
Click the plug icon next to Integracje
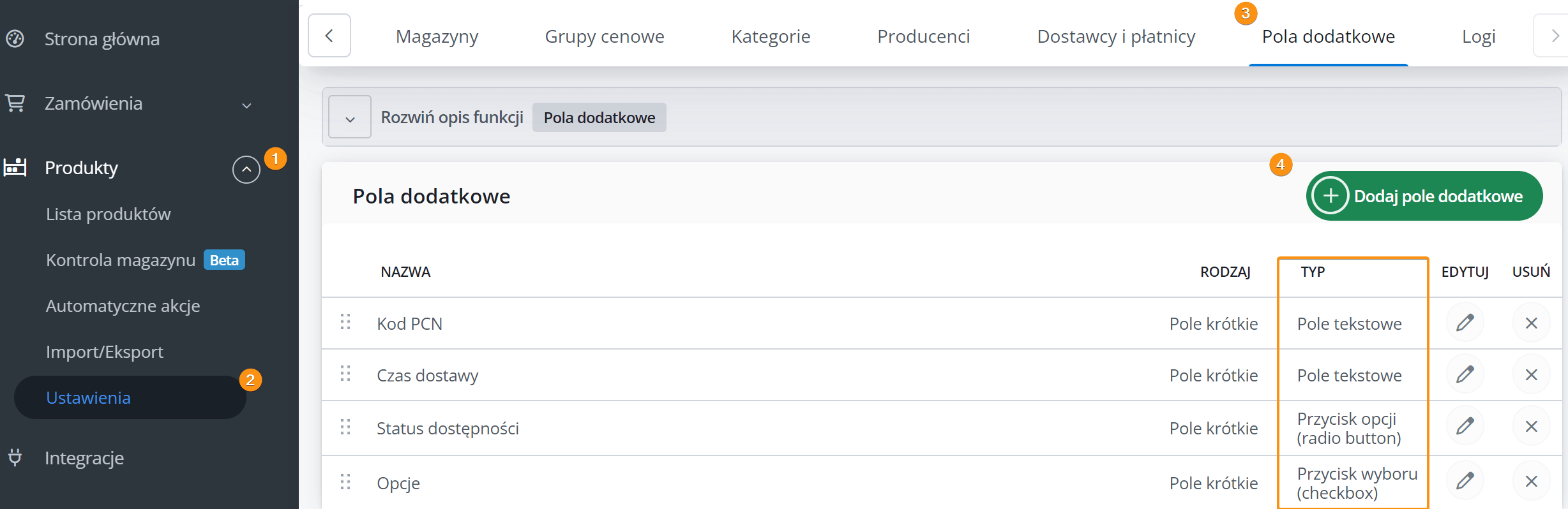[x=15, y=457]
